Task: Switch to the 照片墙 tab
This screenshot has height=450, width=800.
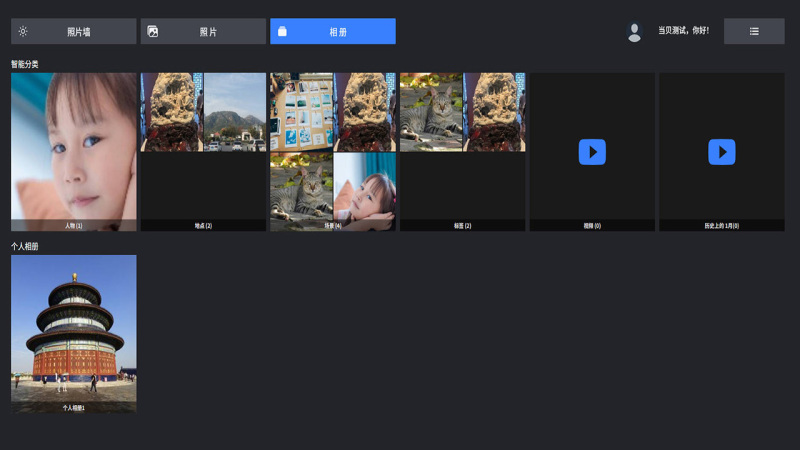Action: pos(74,31)
